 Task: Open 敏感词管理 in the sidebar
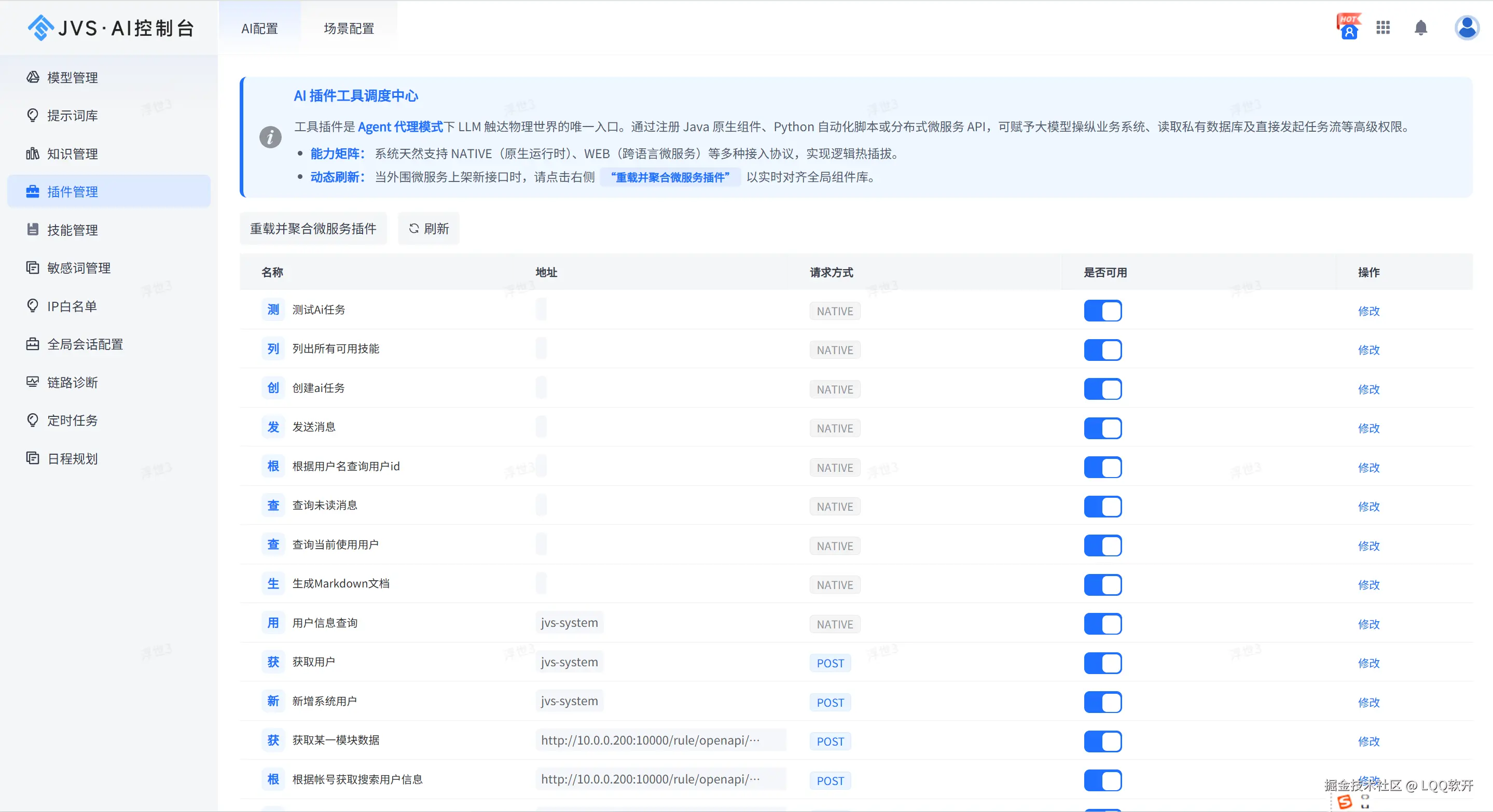79,268
